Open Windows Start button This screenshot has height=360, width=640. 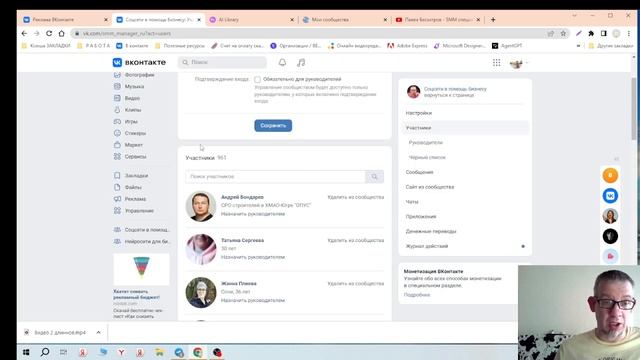[x=26, y=352]
